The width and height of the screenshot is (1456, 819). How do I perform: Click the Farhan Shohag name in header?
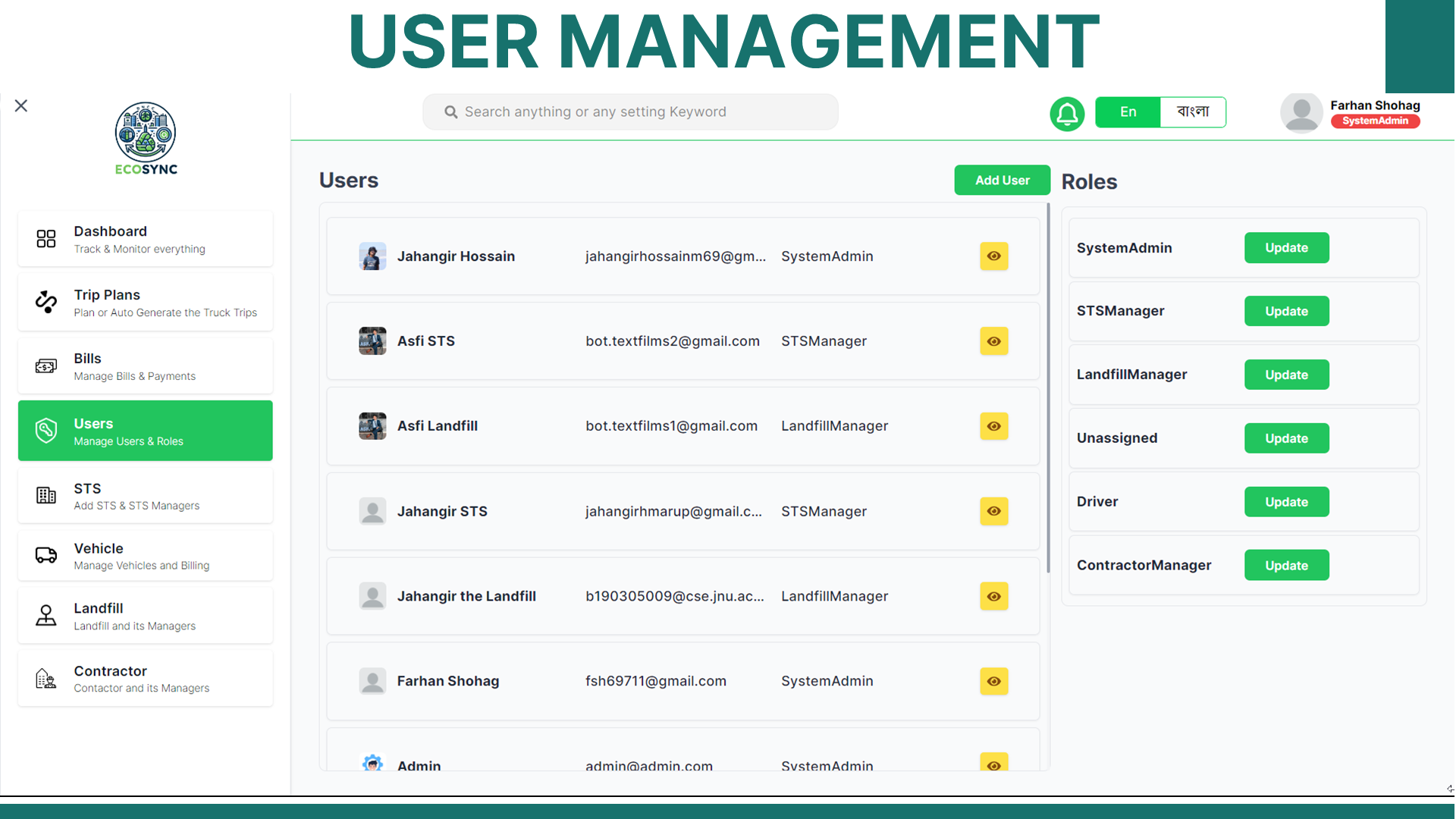(1375, 105)
